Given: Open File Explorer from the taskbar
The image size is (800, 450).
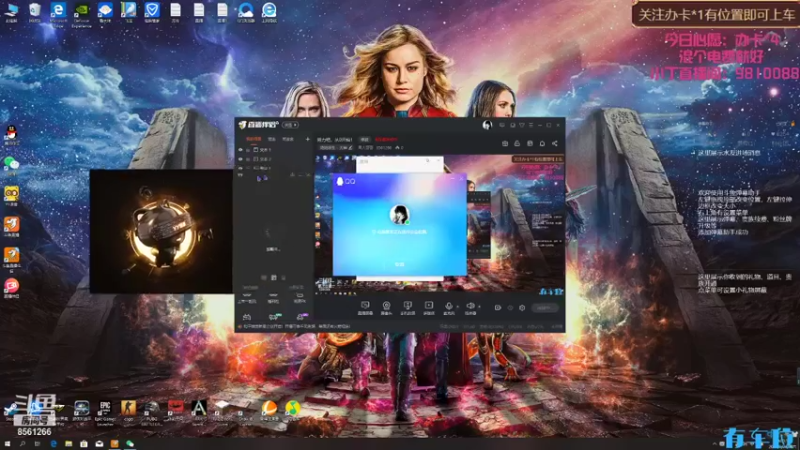Looking at the screenshot, I should click(68, 444).
